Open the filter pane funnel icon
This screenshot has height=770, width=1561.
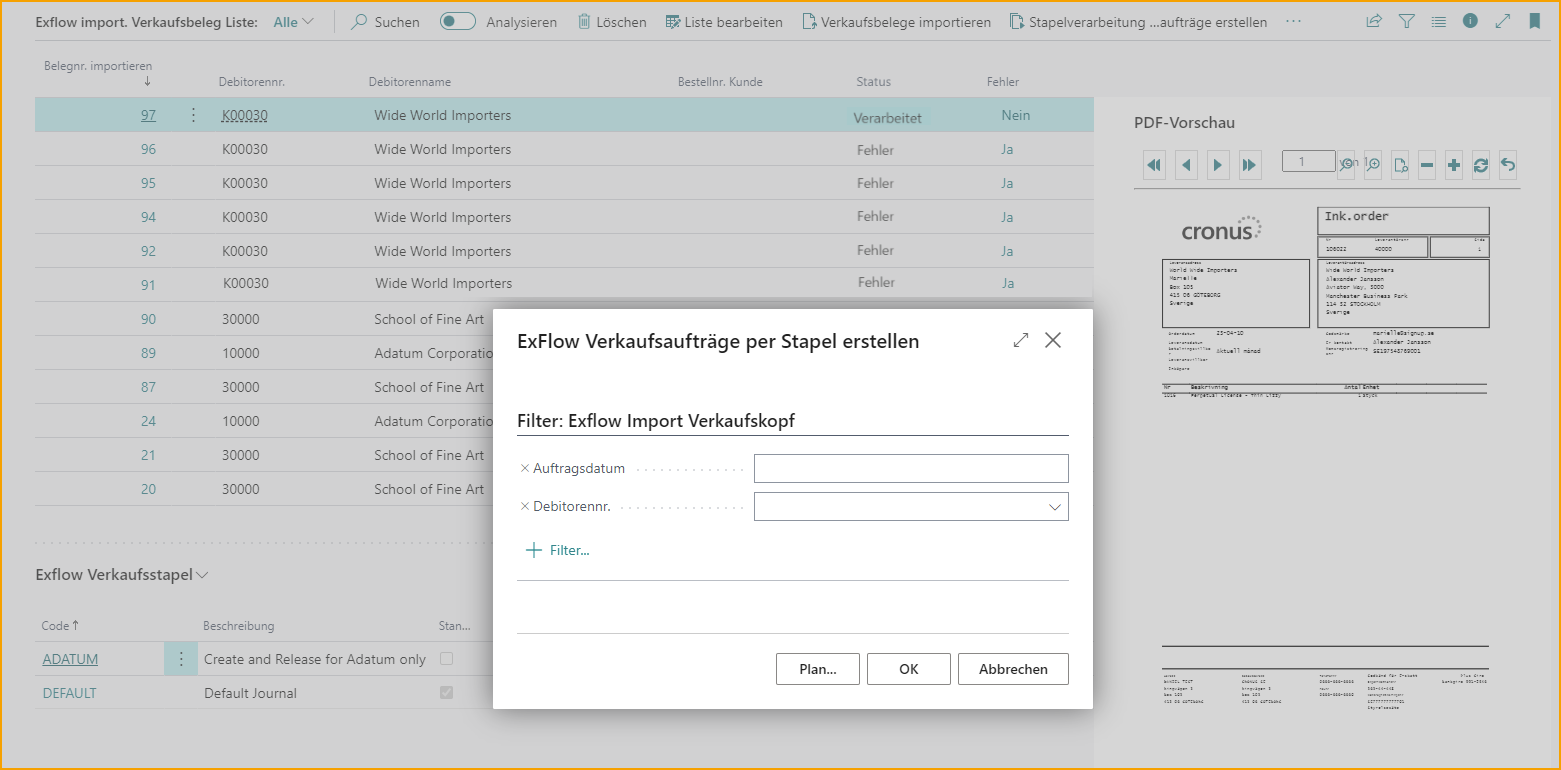pos(1406,21)
